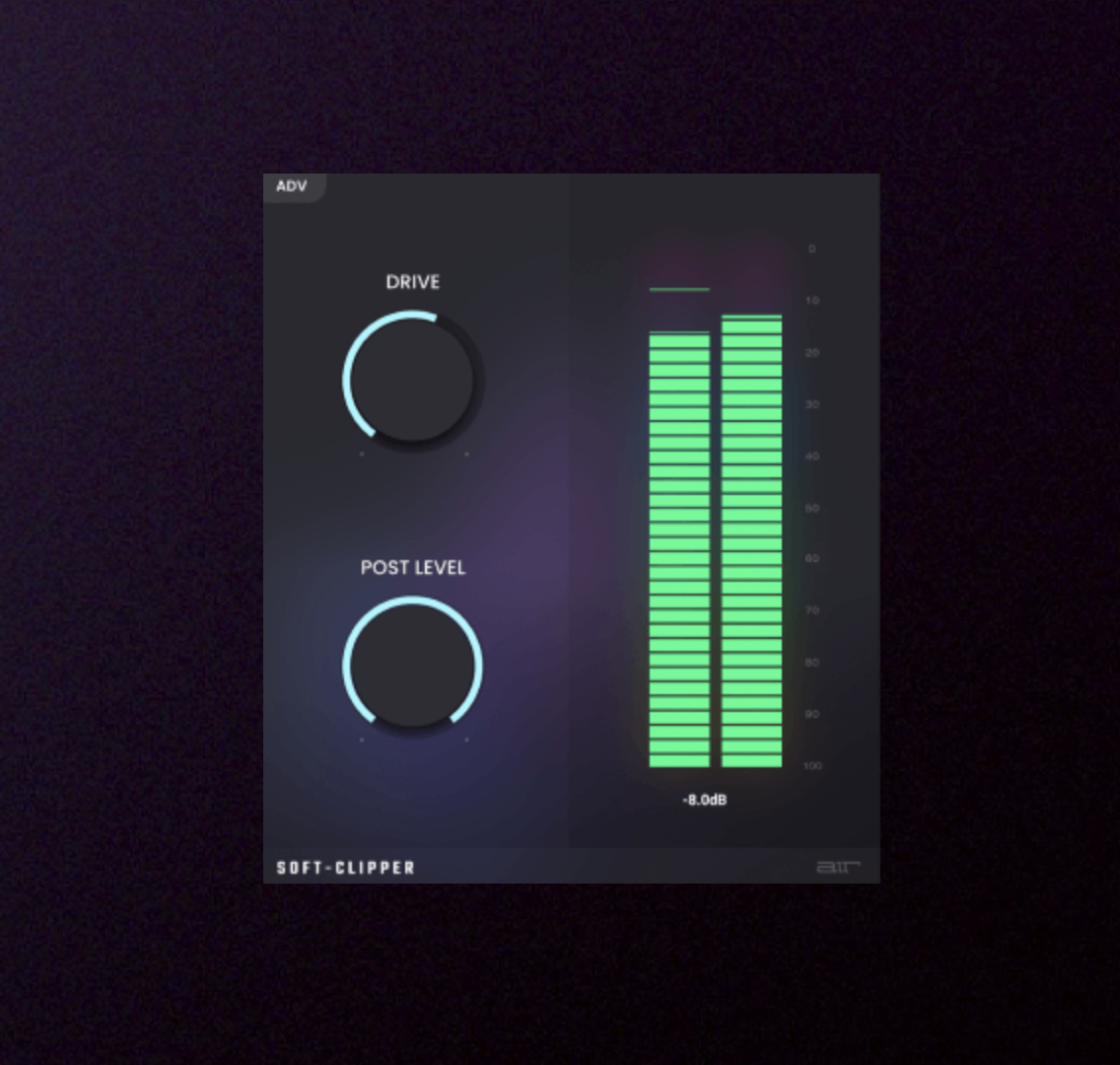Click the DRIVE knob
This screenshot has height=1065, width=1120.
[412, 381]
